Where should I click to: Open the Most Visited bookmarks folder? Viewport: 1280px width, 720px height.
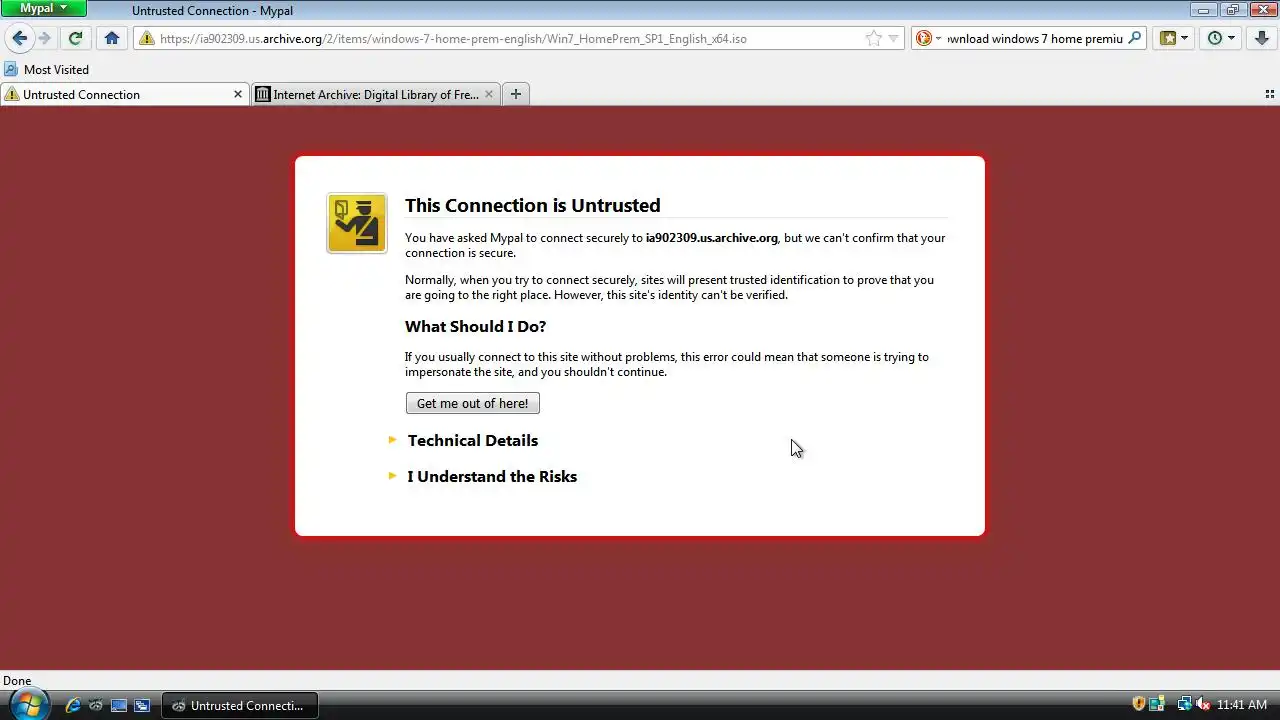point(46,69)
